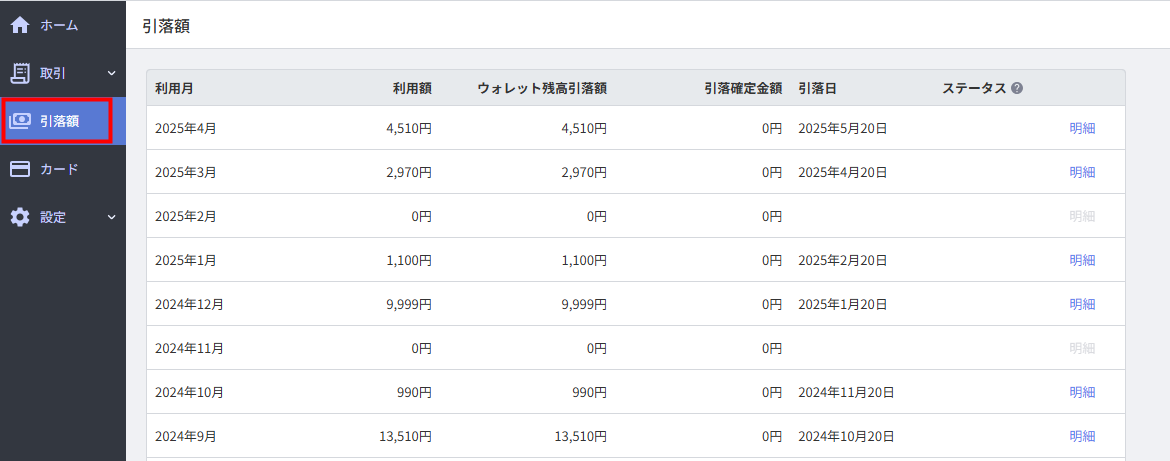Click the 引落額 money icon

click(x=19, y=121)
